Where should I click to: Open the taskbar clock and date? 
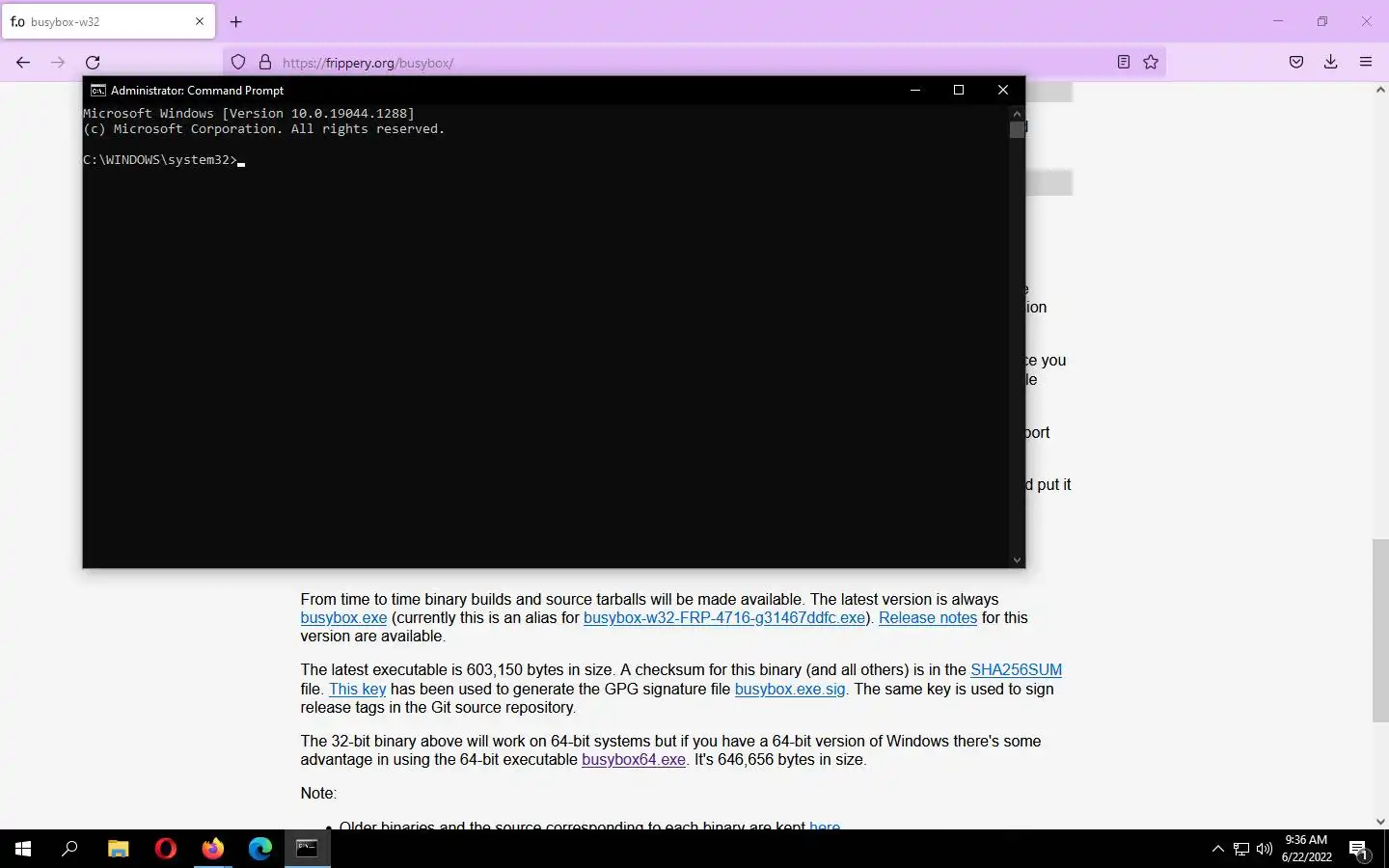click(1307, 849)
